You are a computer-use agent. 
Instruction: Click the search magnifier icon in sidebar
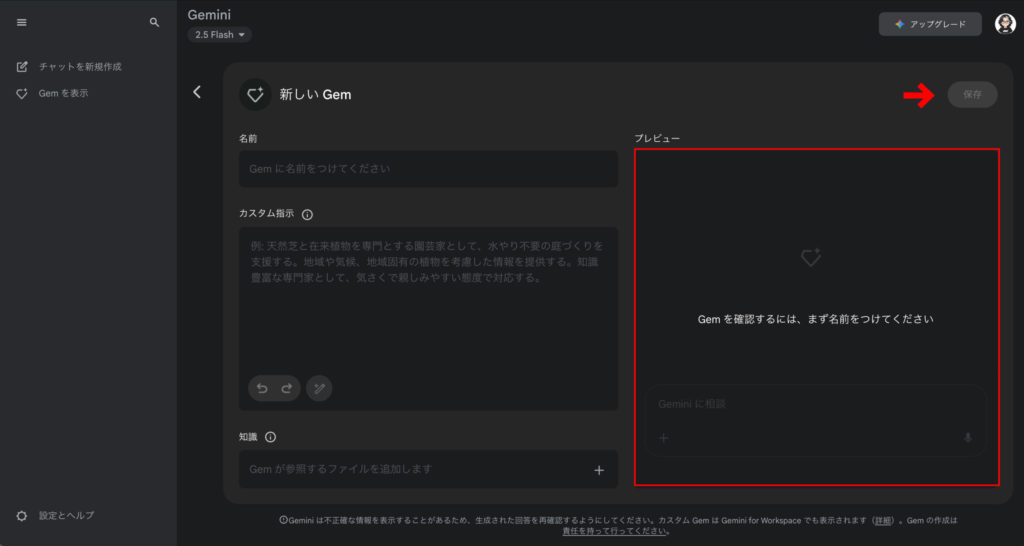click(x=154, y=22)
